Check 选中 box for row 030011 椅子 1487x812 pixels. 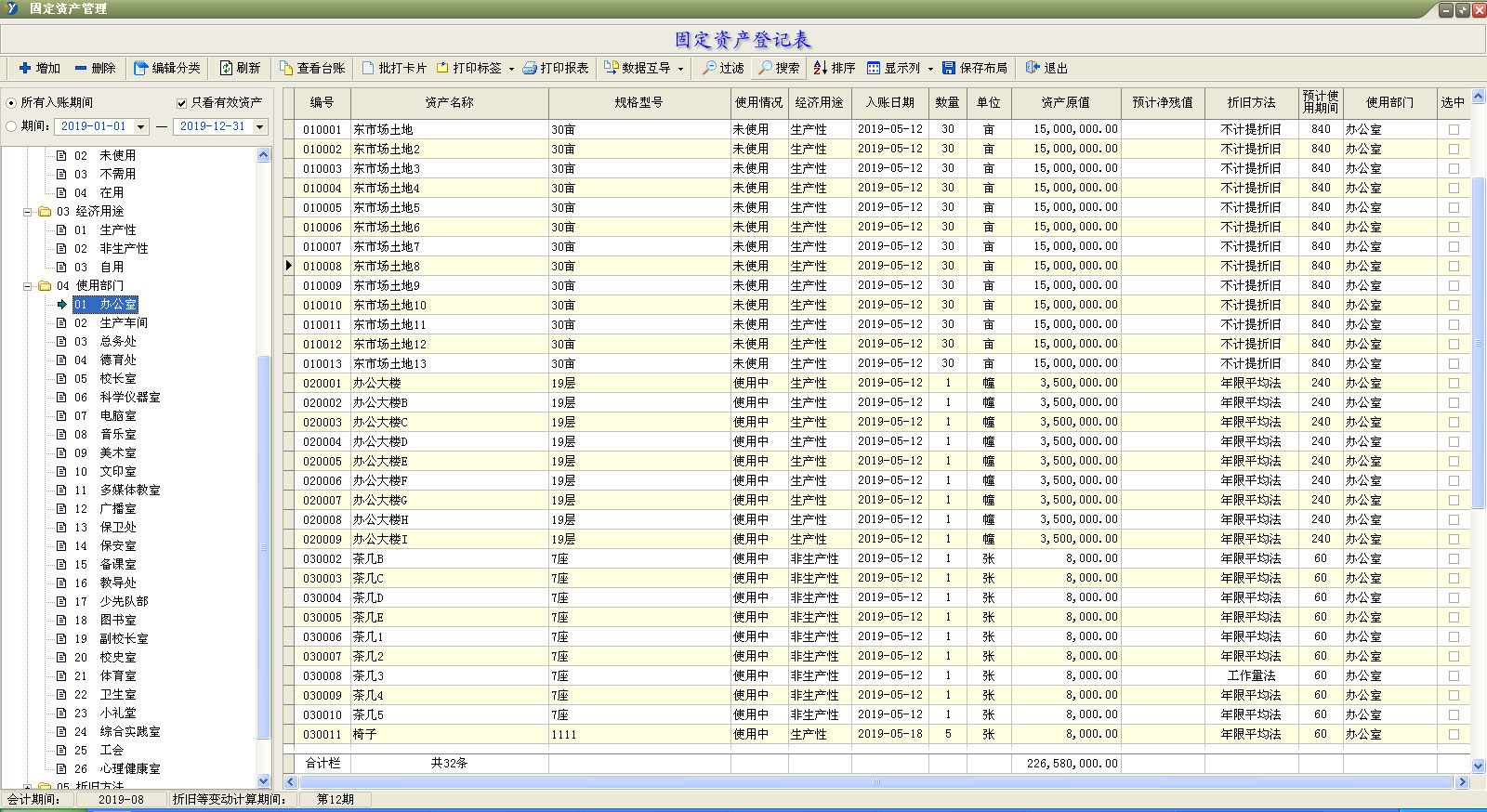pyautogui.click(x=1454, y=734)
